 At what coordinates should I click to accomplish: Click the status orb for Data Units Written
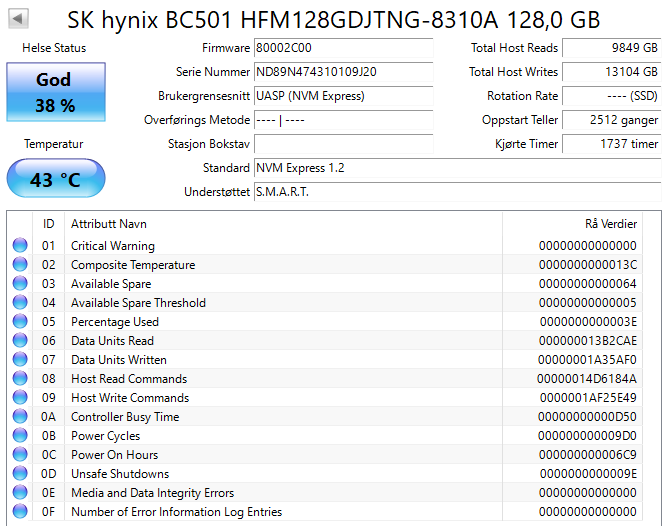pyautogui.click(x=20, y=360)
